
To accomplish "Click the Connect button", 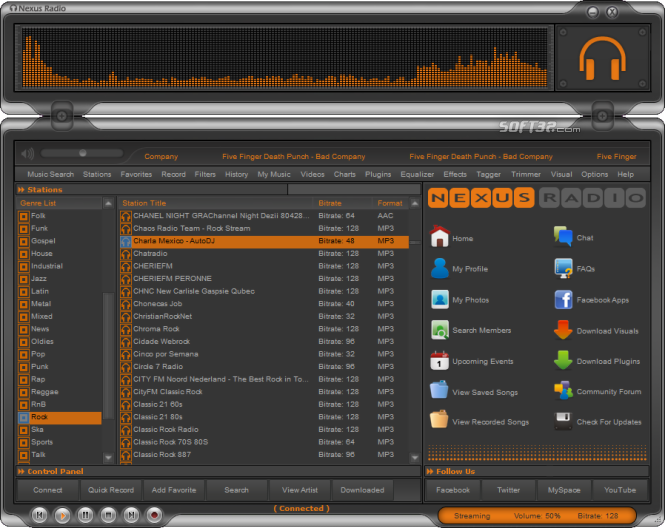I will point(48,490).
